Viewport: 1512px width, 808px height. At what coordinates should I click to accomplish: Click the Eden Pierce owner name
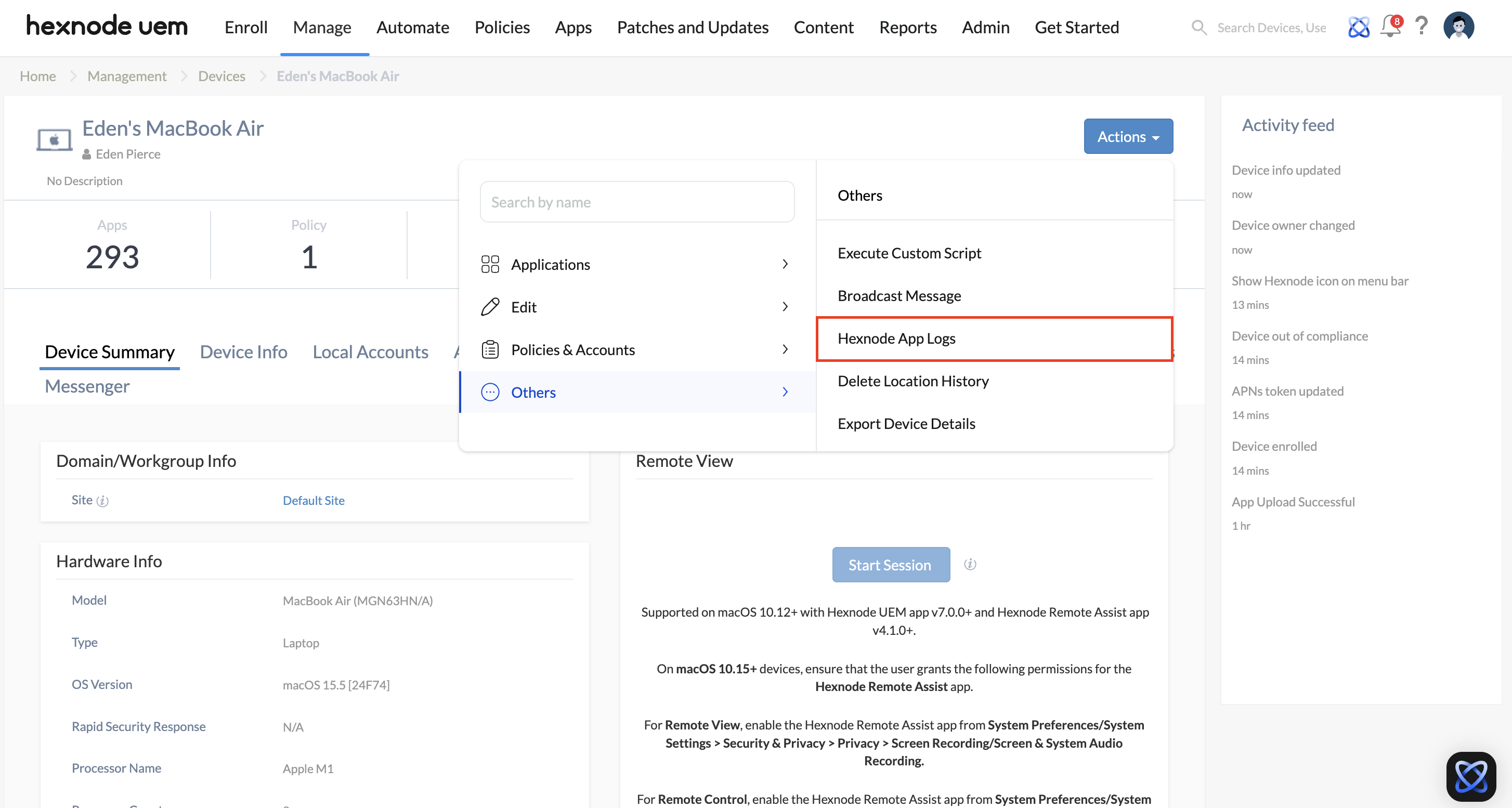(x=128, y=154)
